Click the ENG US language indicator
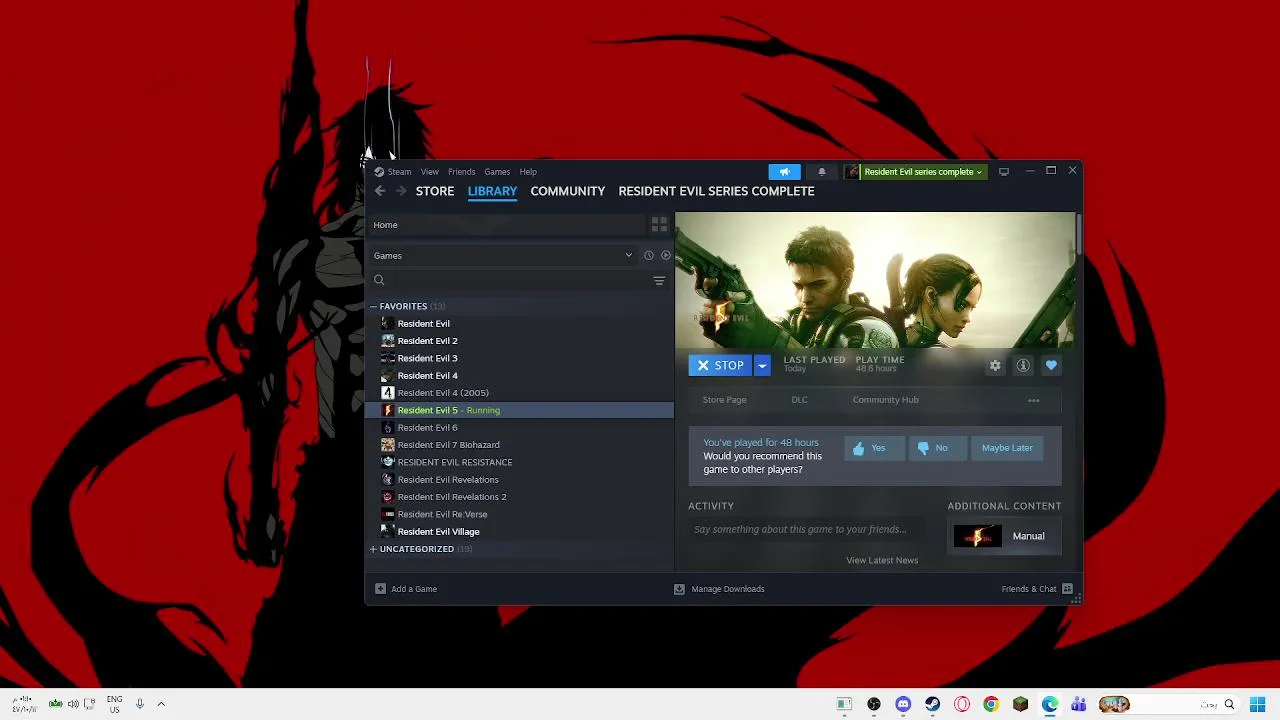The height and width of the screenshot is (720, 1280). 114,705
